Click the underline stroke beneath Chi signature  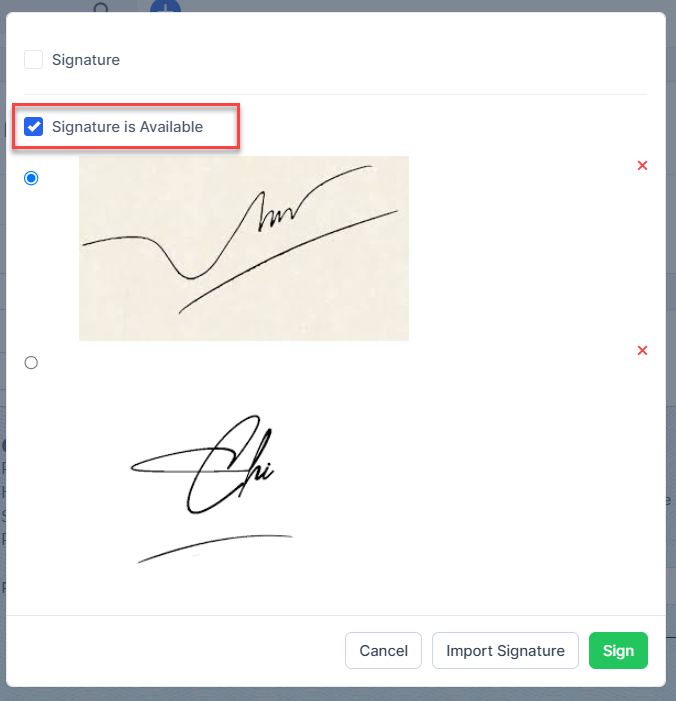(215, 548)
